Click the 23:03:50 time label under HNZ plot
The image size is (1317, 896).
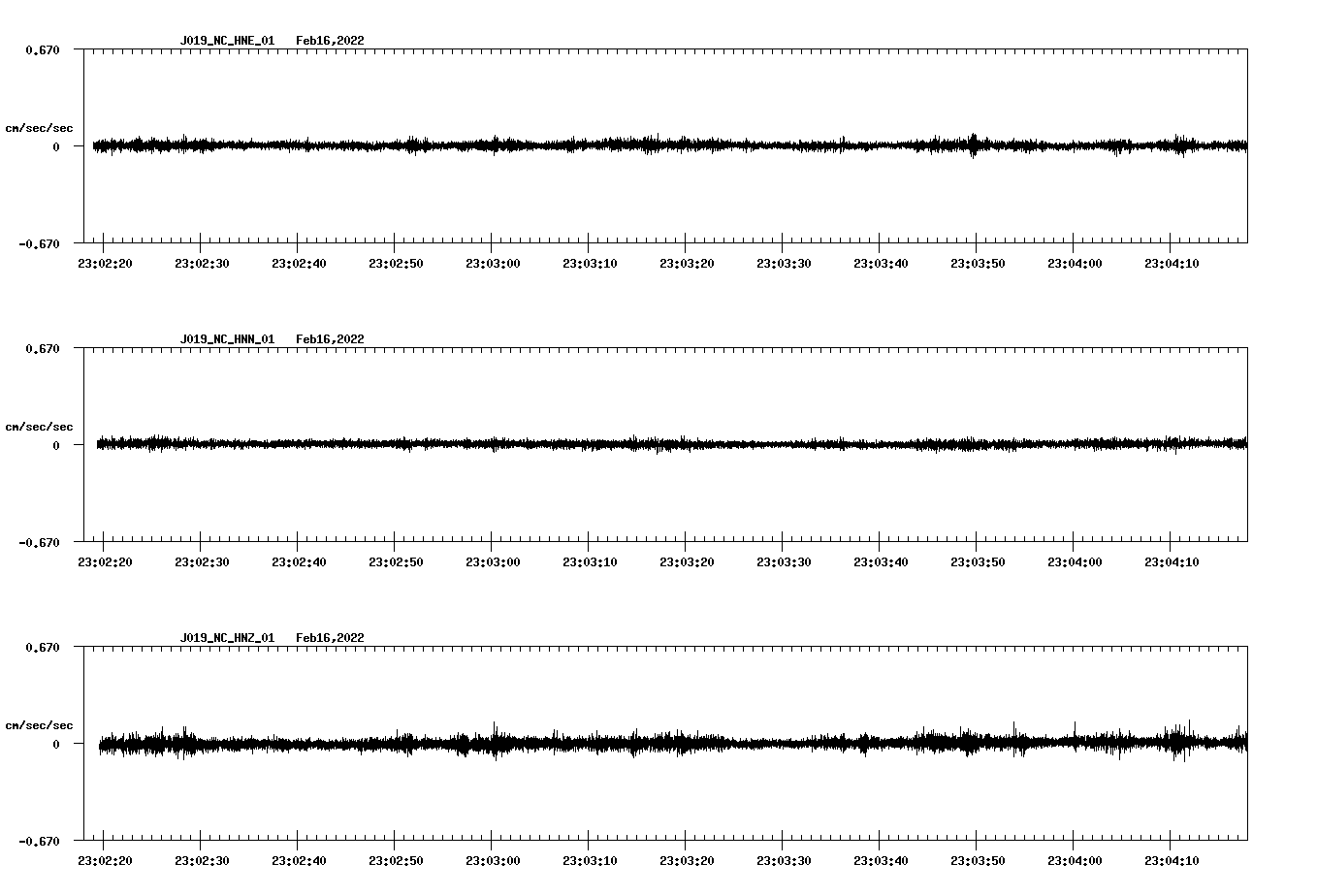click(978, 860)
